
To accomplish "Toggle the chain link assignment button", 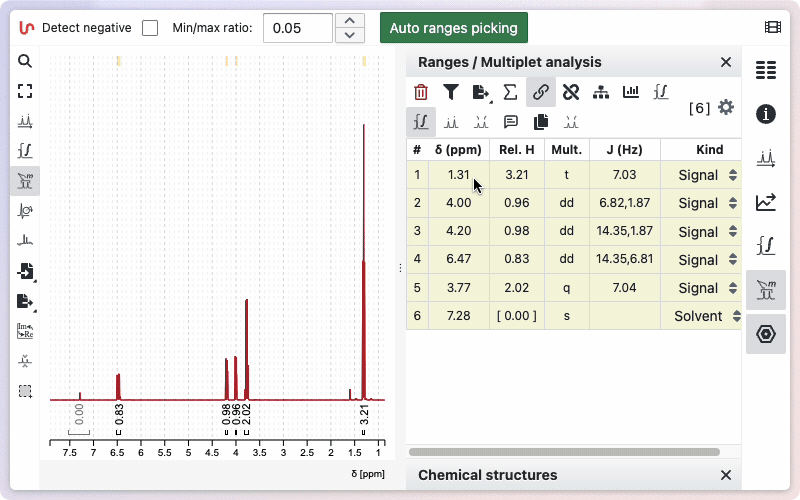I will coord(540,93).
